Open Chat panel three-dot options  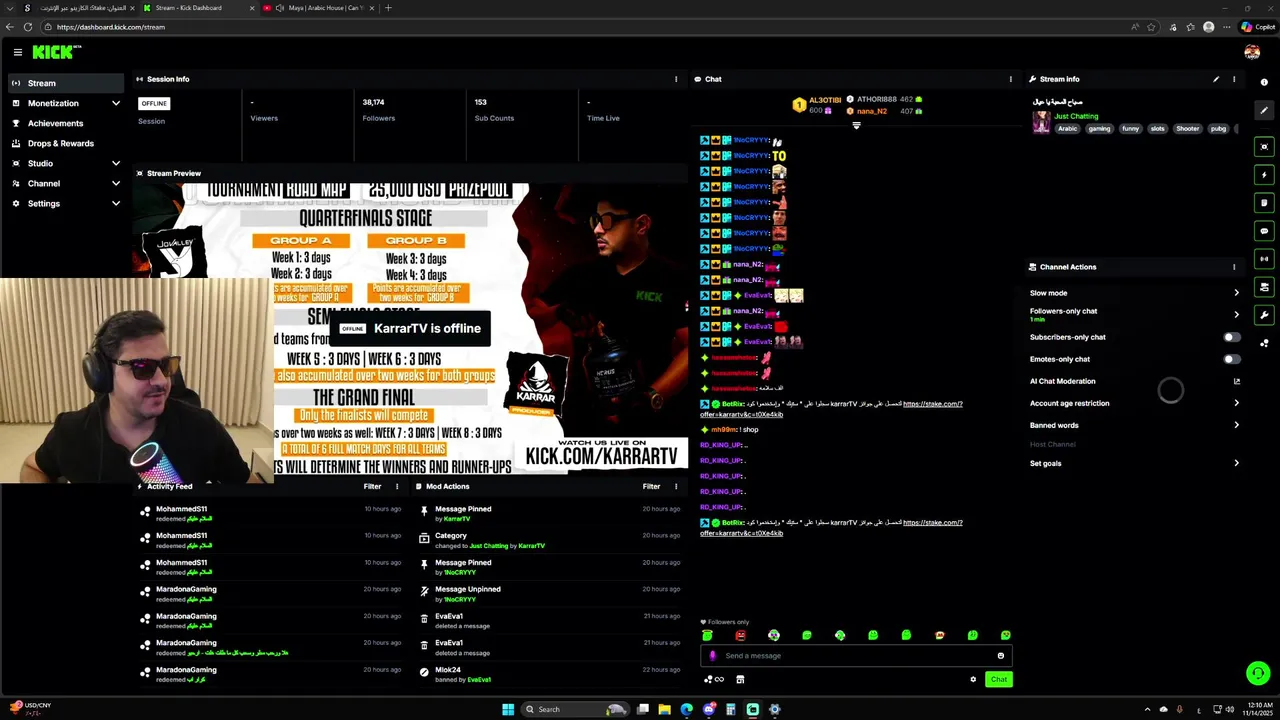(1010, 79)
